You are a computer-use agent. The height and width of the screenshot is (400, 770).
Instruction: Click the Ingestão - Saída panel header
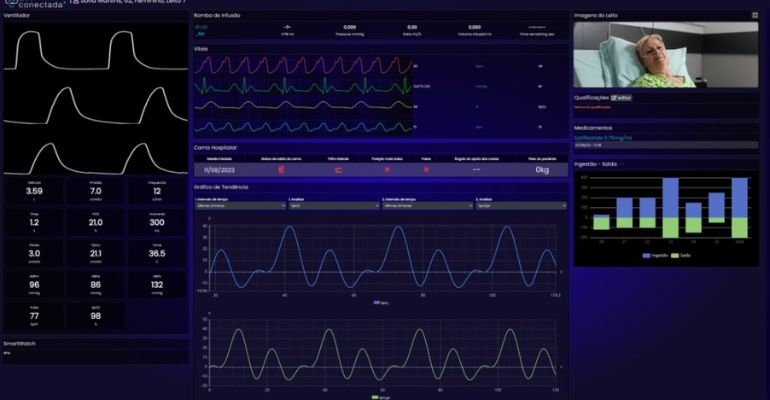pyautogui.click(x=600, y=164)
